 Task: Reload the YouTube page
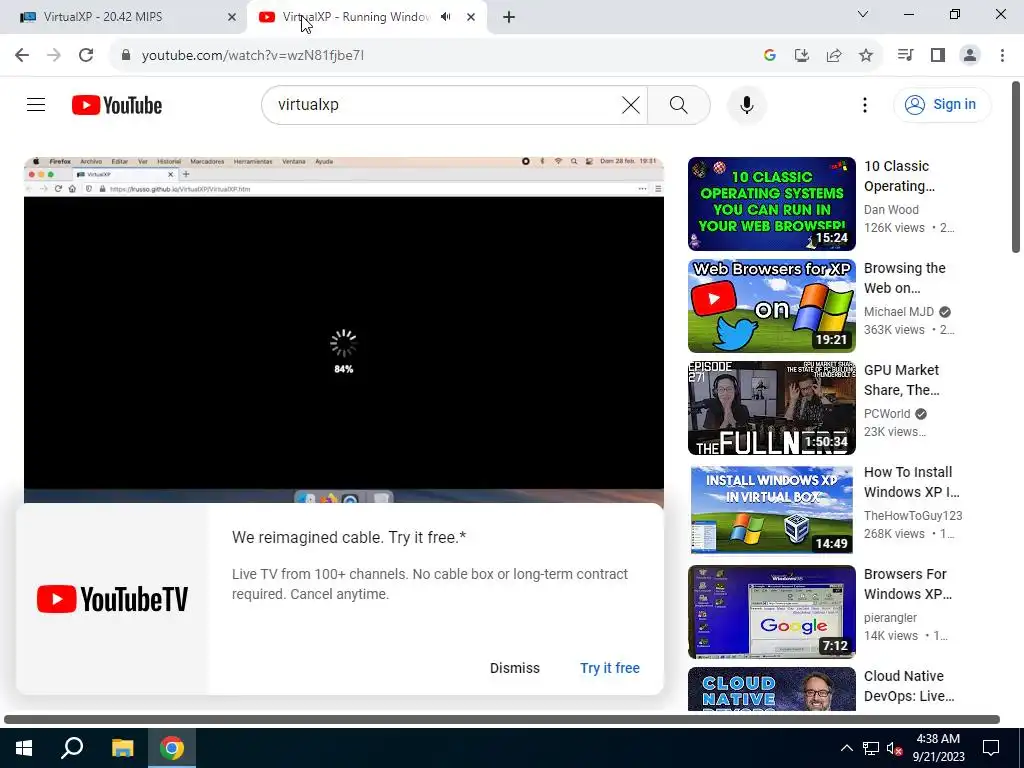pos(86,55)
